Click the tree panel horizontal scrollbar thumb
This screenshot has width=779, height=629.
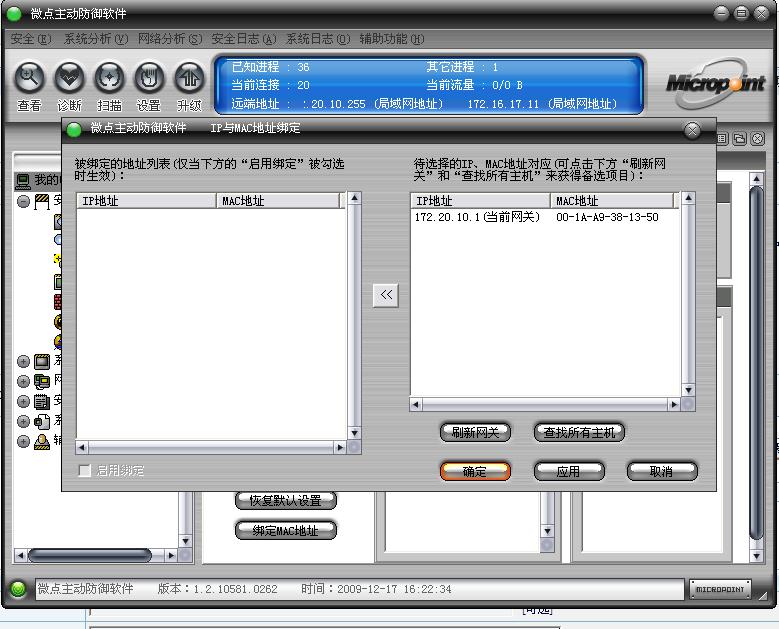pos(90,555)
